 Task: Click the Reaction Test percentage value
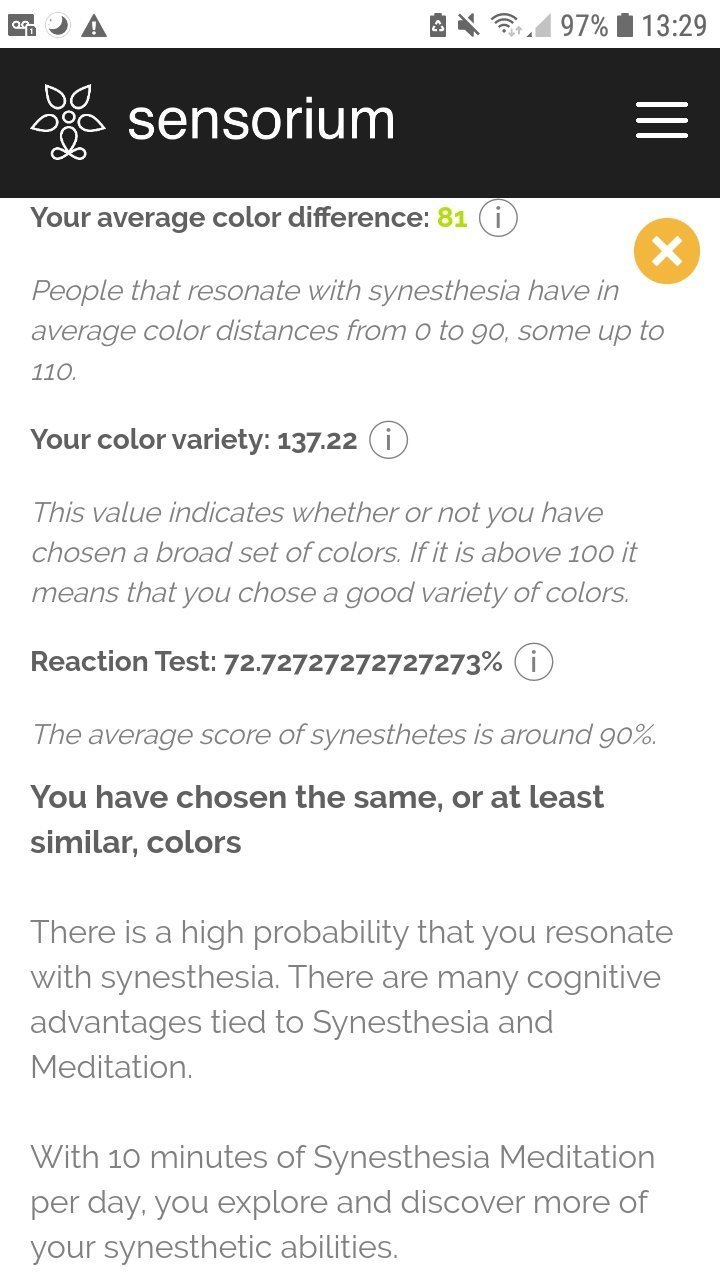[x=363, y=662]
